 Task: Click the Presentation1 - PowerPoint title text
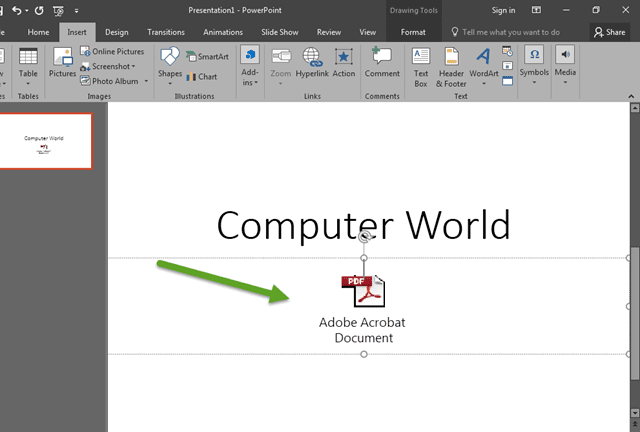(x=235, y=11)
